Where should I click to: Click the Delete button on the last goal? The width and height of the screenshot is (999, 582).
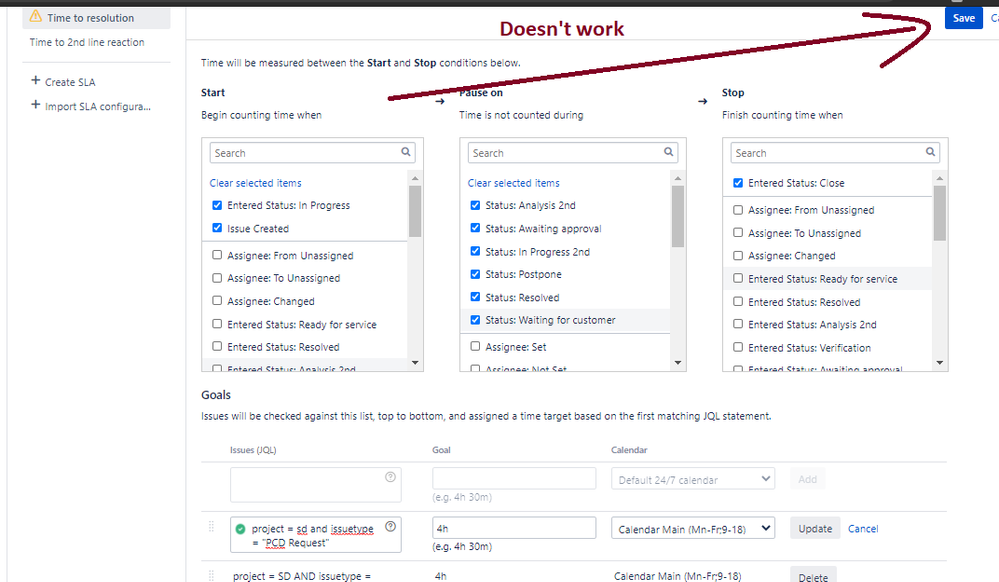[x=813, y=574]
